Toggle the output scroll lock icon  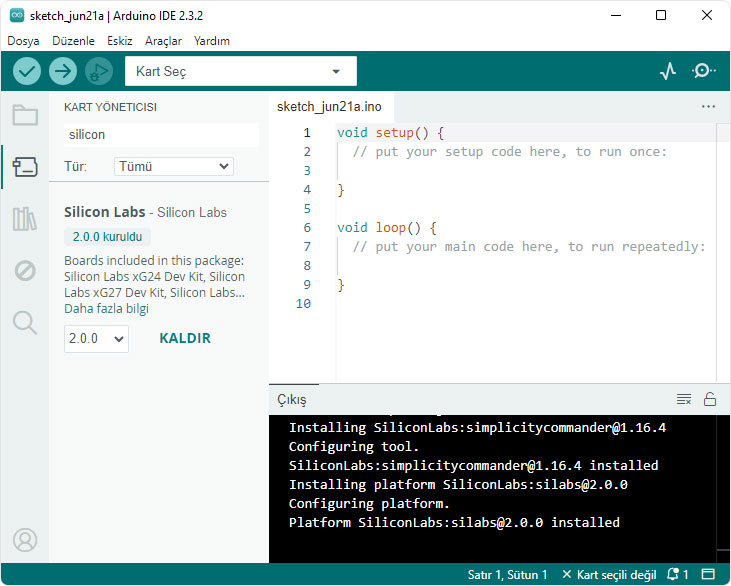coord(710,399)
